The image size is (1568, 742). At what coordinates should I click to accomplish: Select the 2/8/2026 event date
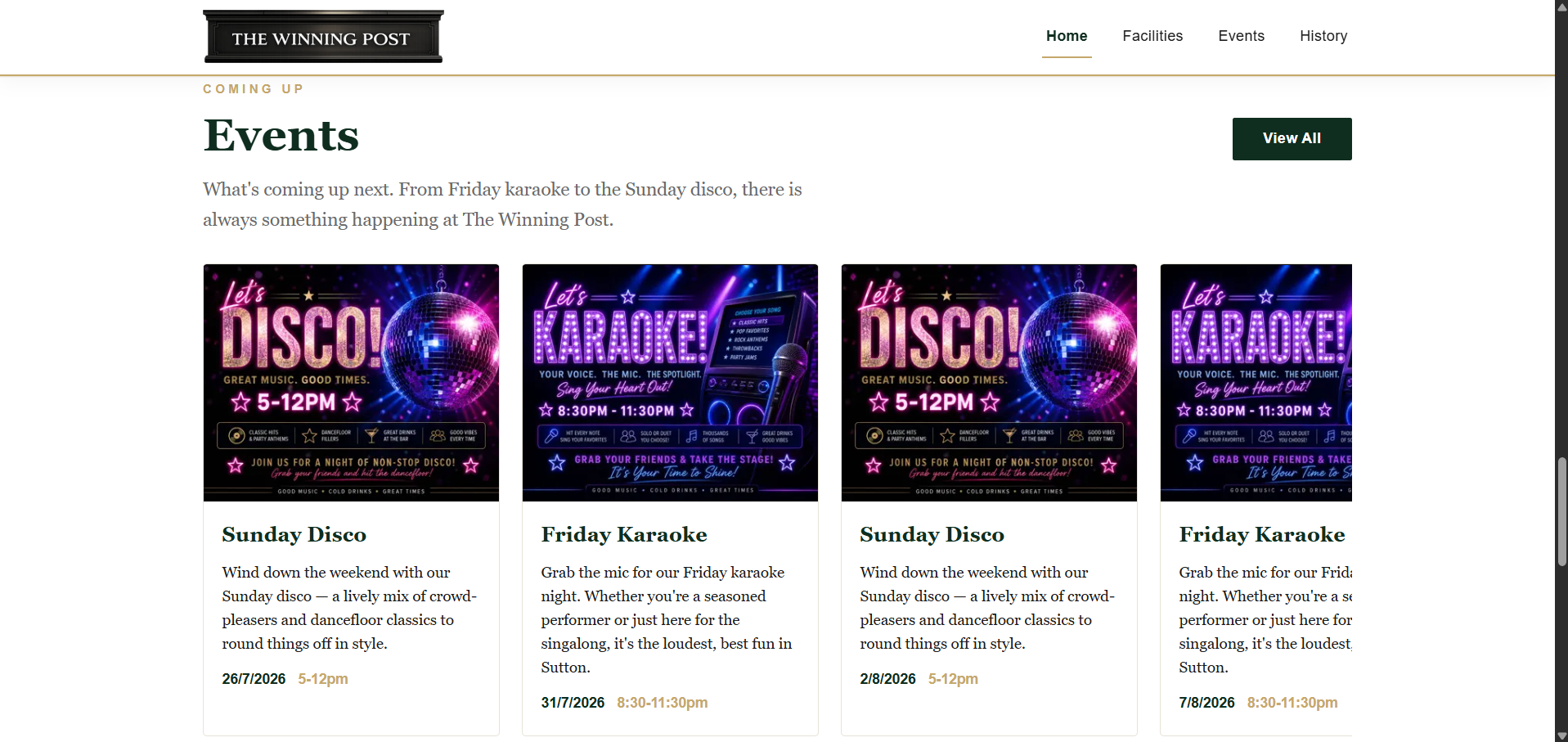pyautogui.click(x=887, y=679)
